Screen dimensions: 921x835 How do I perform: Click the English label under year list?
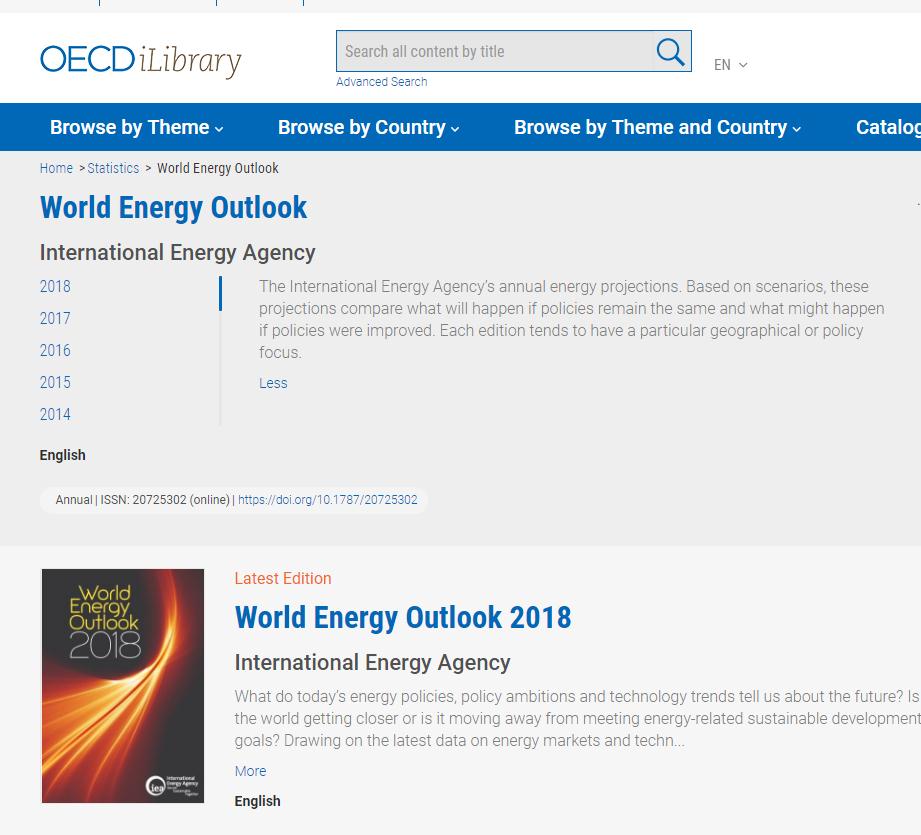[62, 455]
